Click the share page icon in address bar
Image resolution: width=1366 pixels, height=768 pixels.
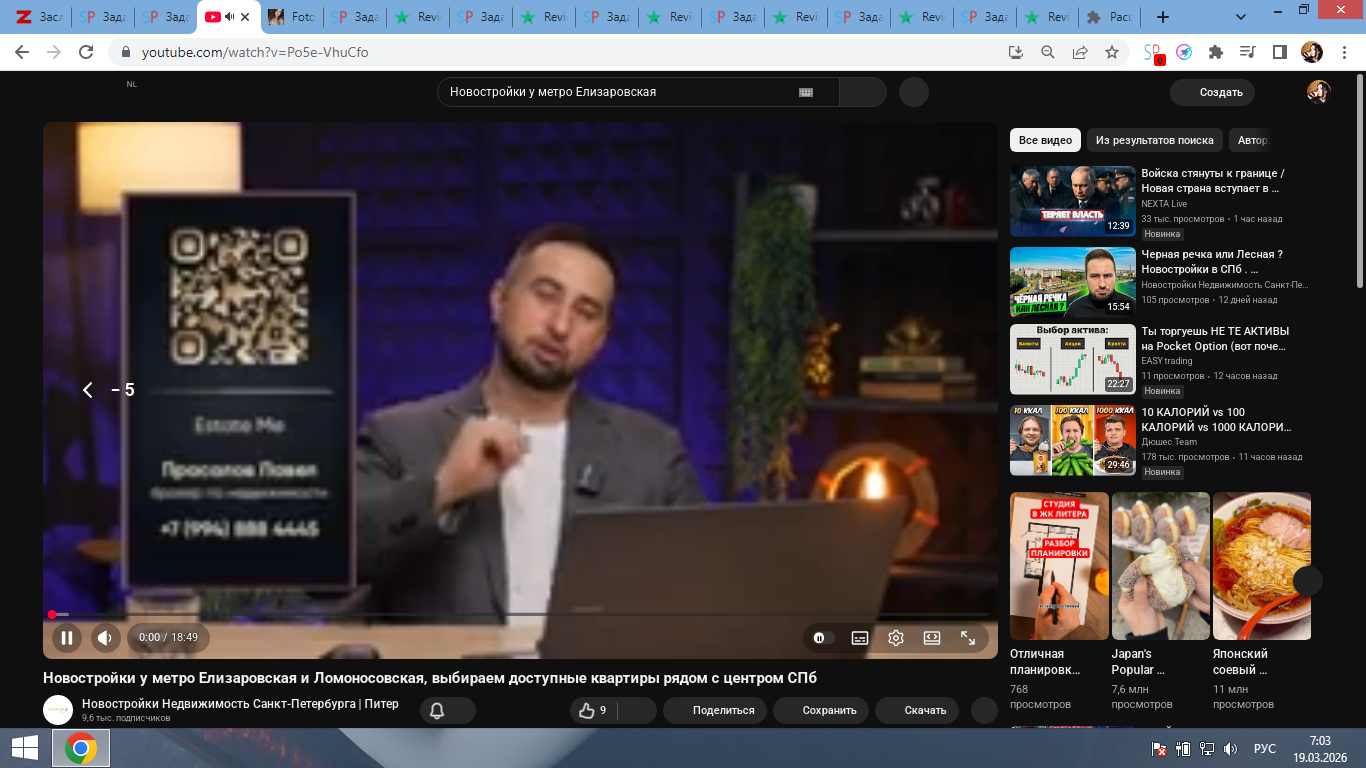tap(1080, 52)
